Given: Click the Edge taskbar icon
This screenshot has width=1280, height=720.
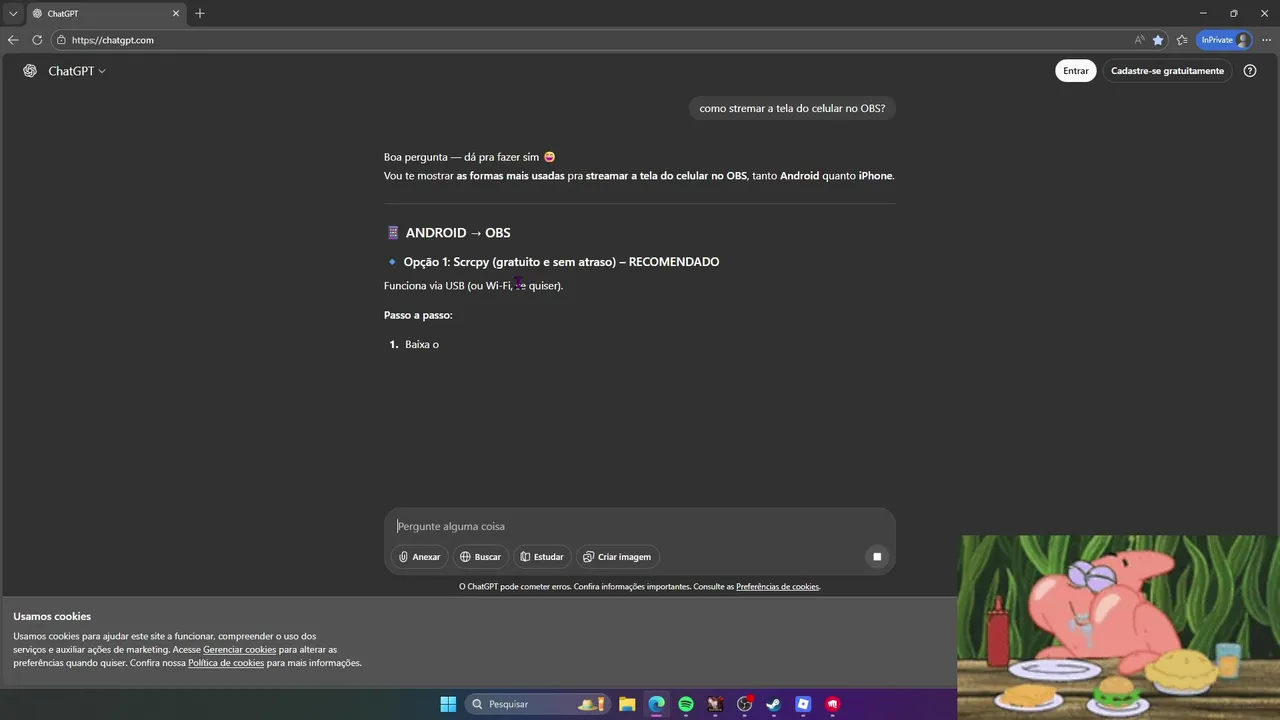Looking at the screenshot, I should coord(656,704).
